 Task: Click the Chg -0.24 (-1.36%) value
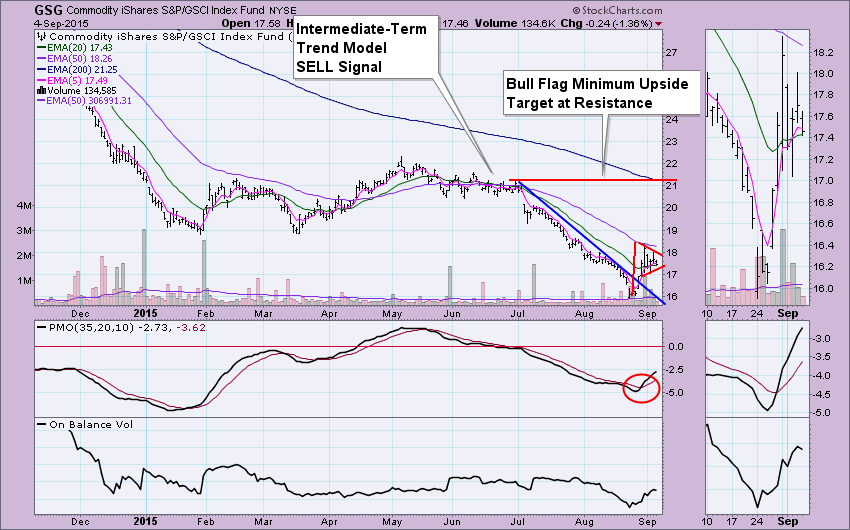606,23
